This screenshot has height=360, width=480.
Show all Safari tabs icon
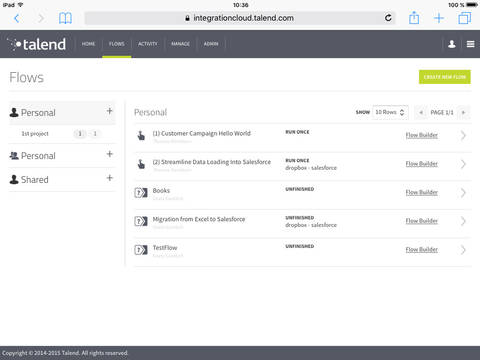pos(465,18)
